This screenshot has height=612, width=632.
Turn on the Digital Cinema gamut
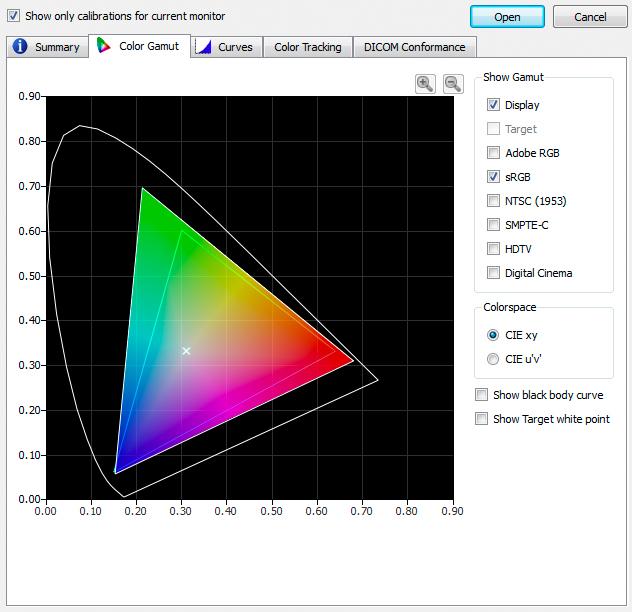coord(493,273)
